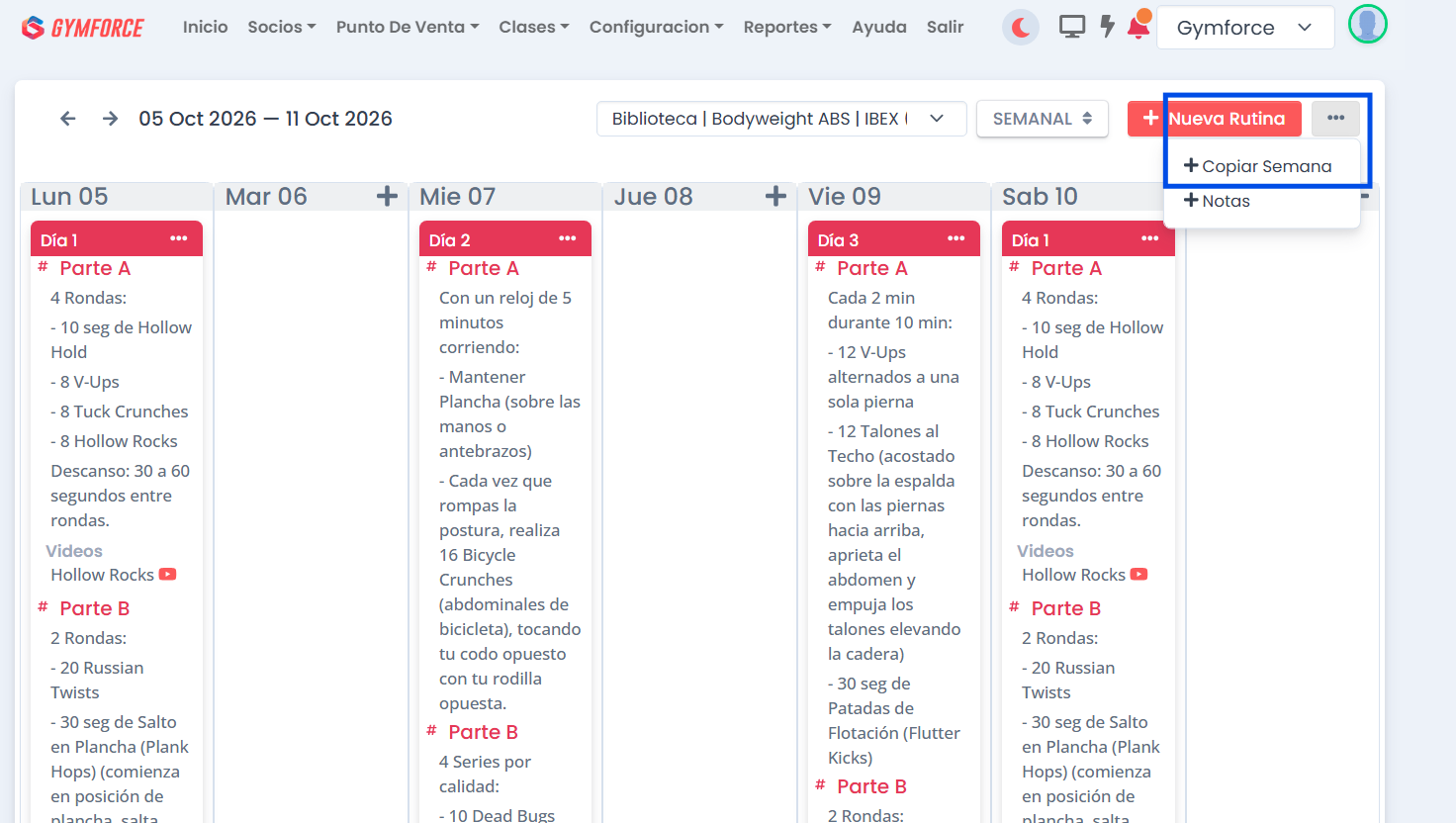Expand the Clases menu
1456x823 pixels.
pos(534,27)
